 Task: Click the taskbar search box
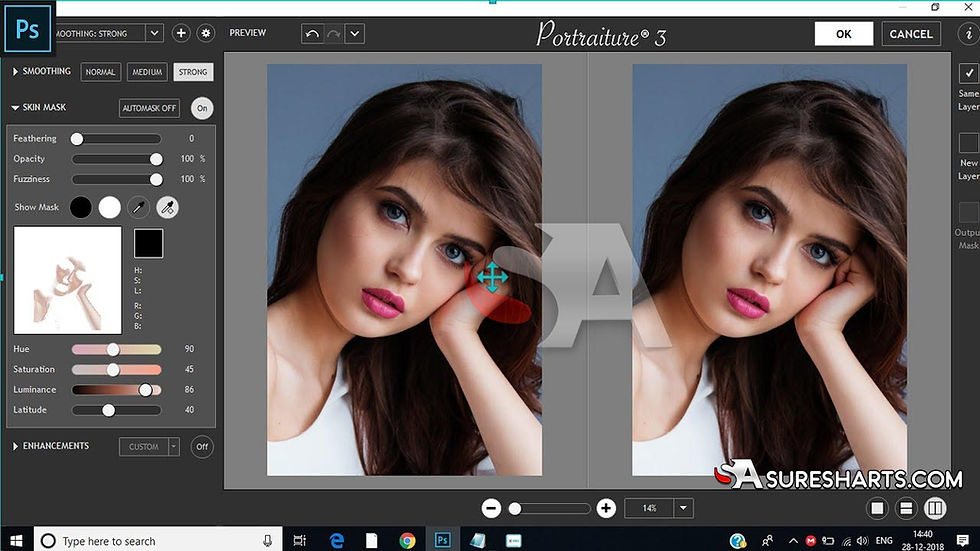click(x=158, y=540)
